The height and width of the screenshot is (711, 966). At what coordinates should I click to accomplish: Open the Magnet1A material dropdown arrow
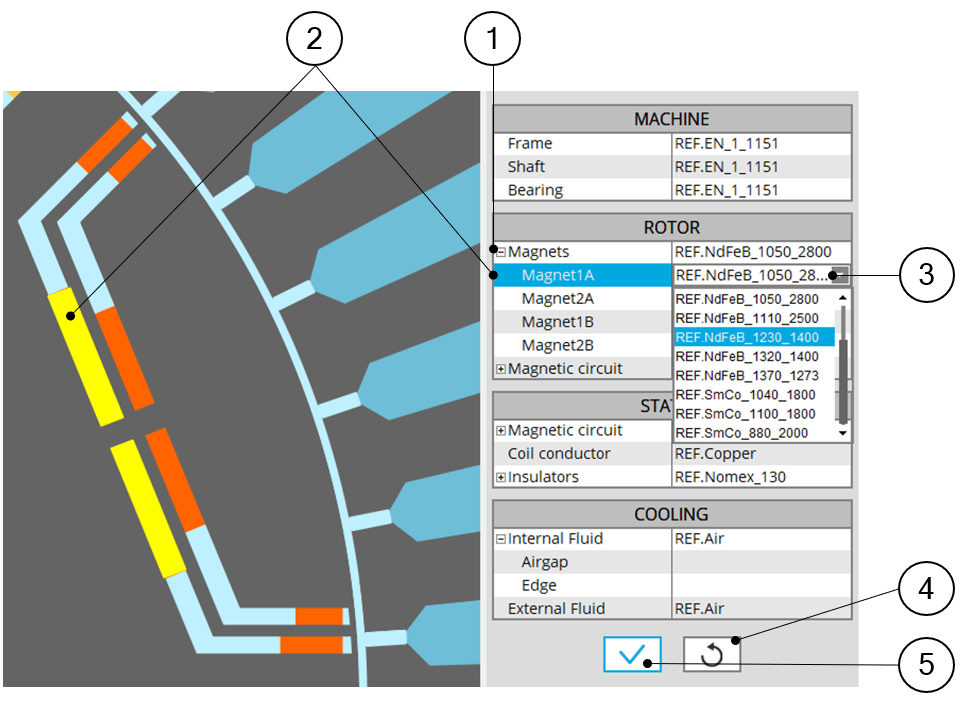click(841, 276)
